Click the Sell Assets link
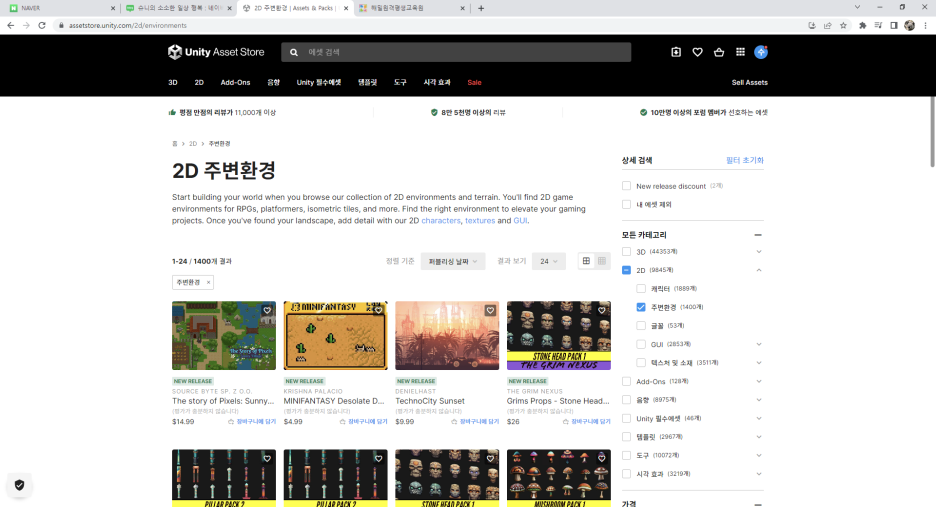 click(750, 82)
